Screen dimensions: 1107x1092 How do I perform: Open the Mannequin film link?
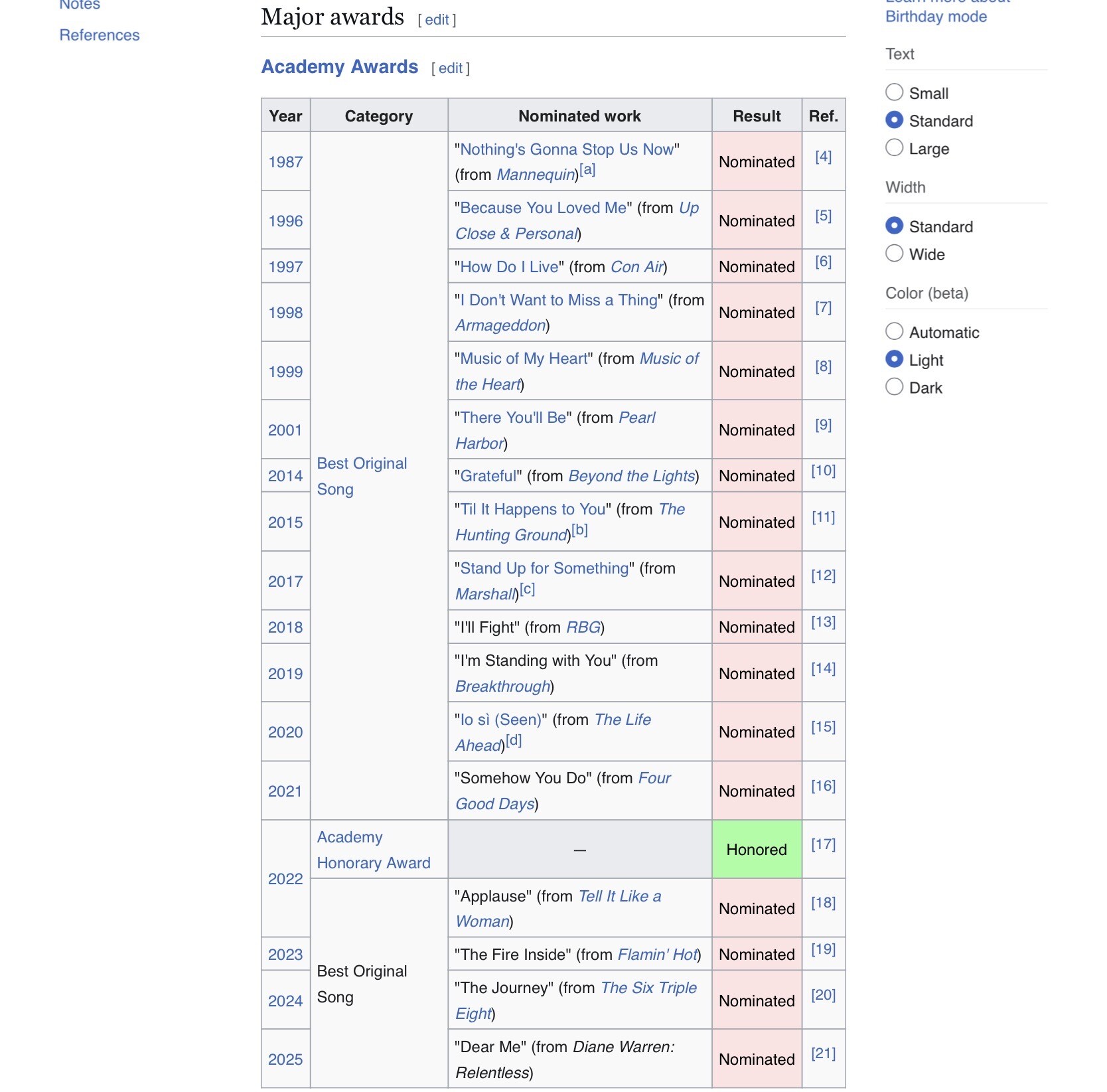click(536, 175)
